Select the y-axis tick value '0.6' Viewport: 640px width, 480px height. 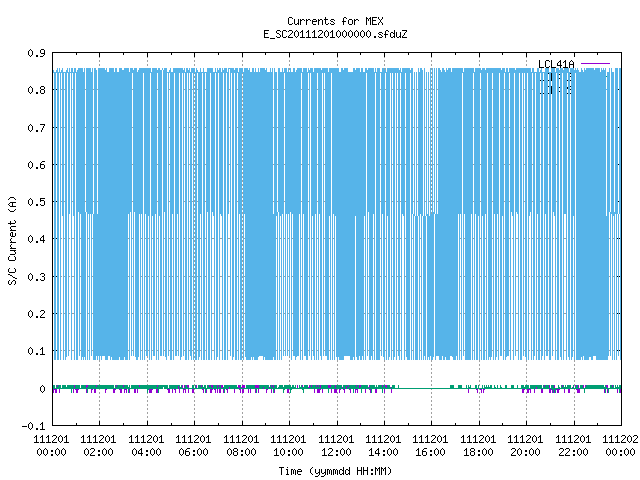click(x=36, y=165)
